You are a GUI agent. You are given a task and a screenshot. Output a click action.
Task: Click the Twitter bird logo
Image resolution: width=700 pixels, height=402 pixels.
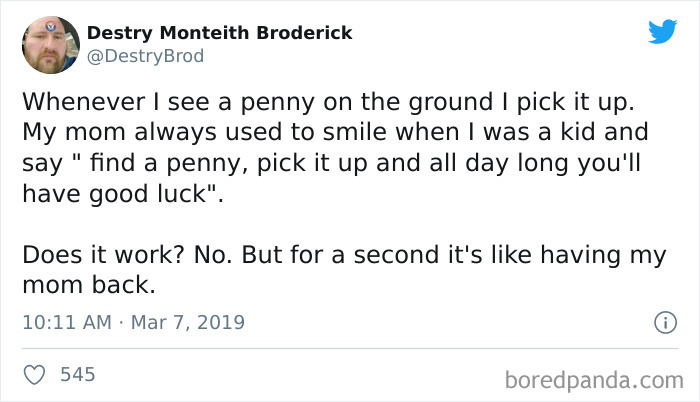(662, 32)
